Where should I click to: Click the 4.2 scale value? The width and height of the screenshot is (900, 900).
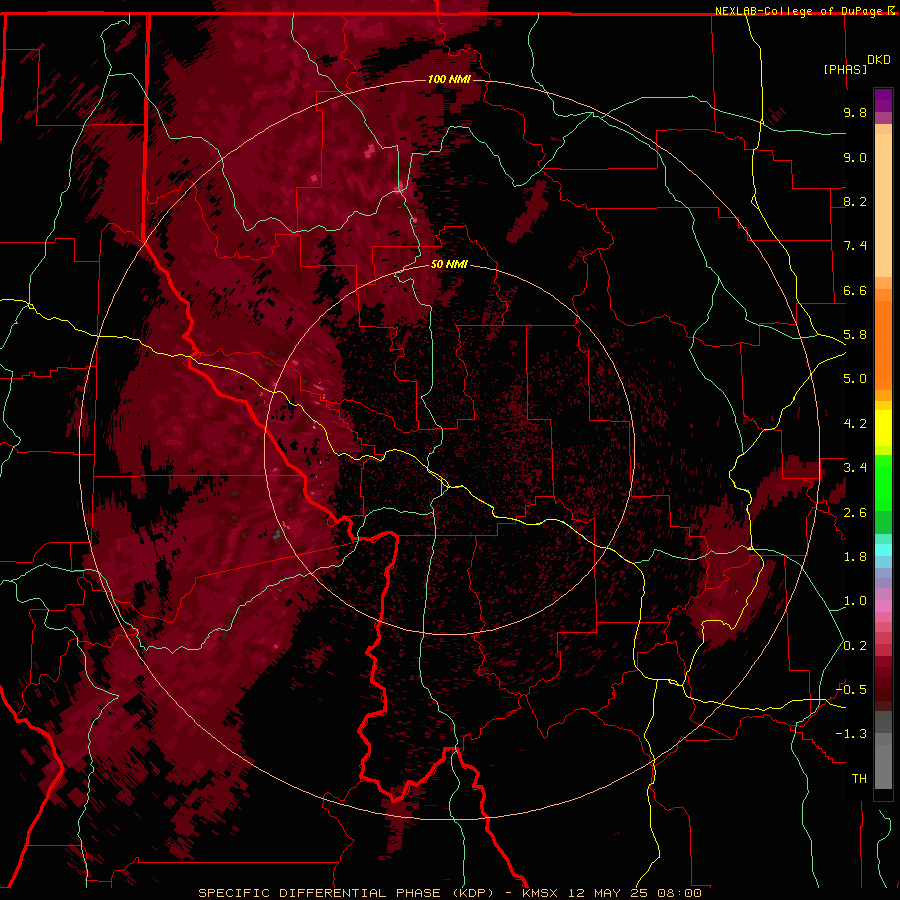[855, 424]
